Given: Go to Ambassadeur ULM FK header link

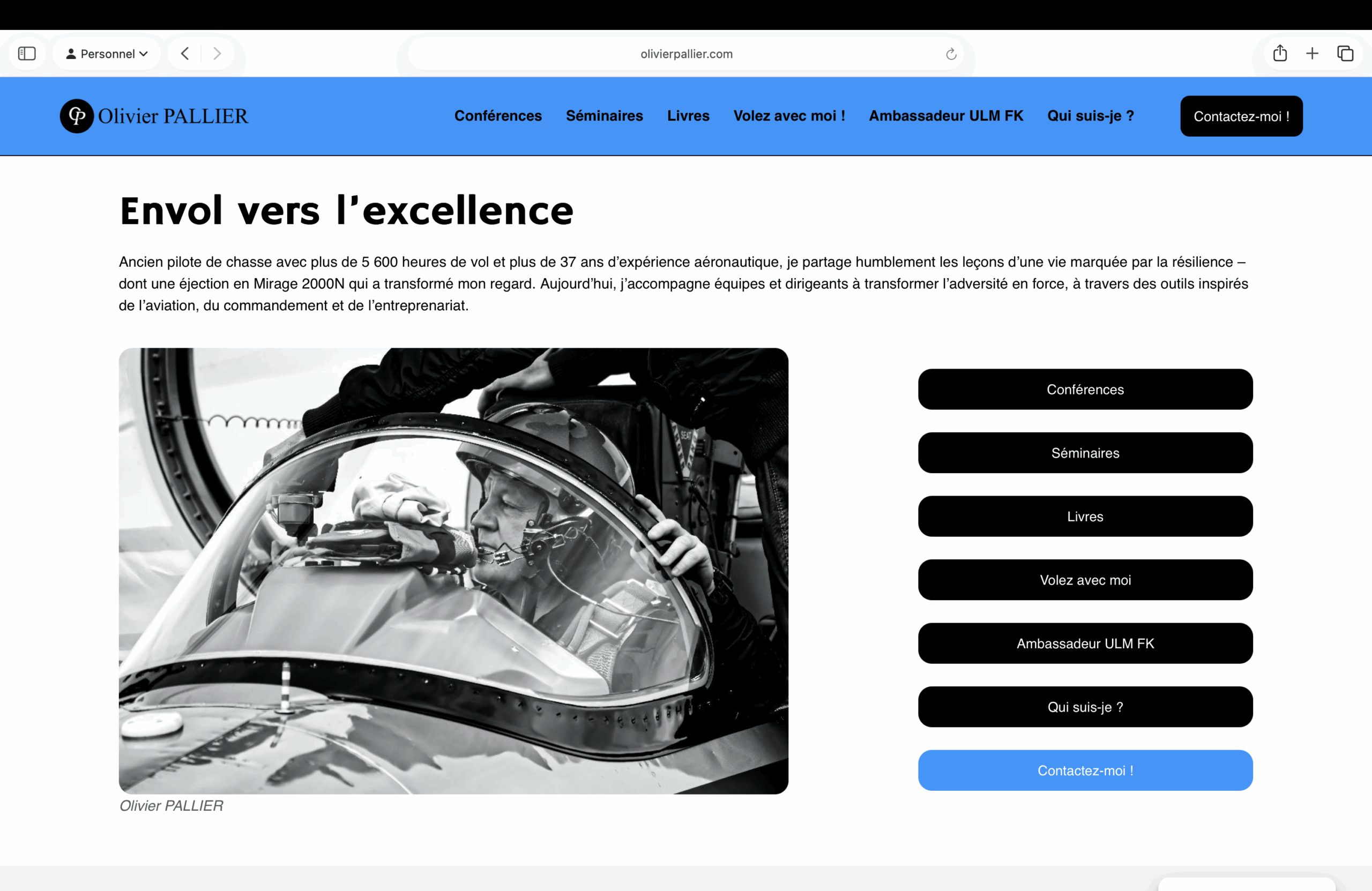Looking at the screenshot, I should pos(945,116).
